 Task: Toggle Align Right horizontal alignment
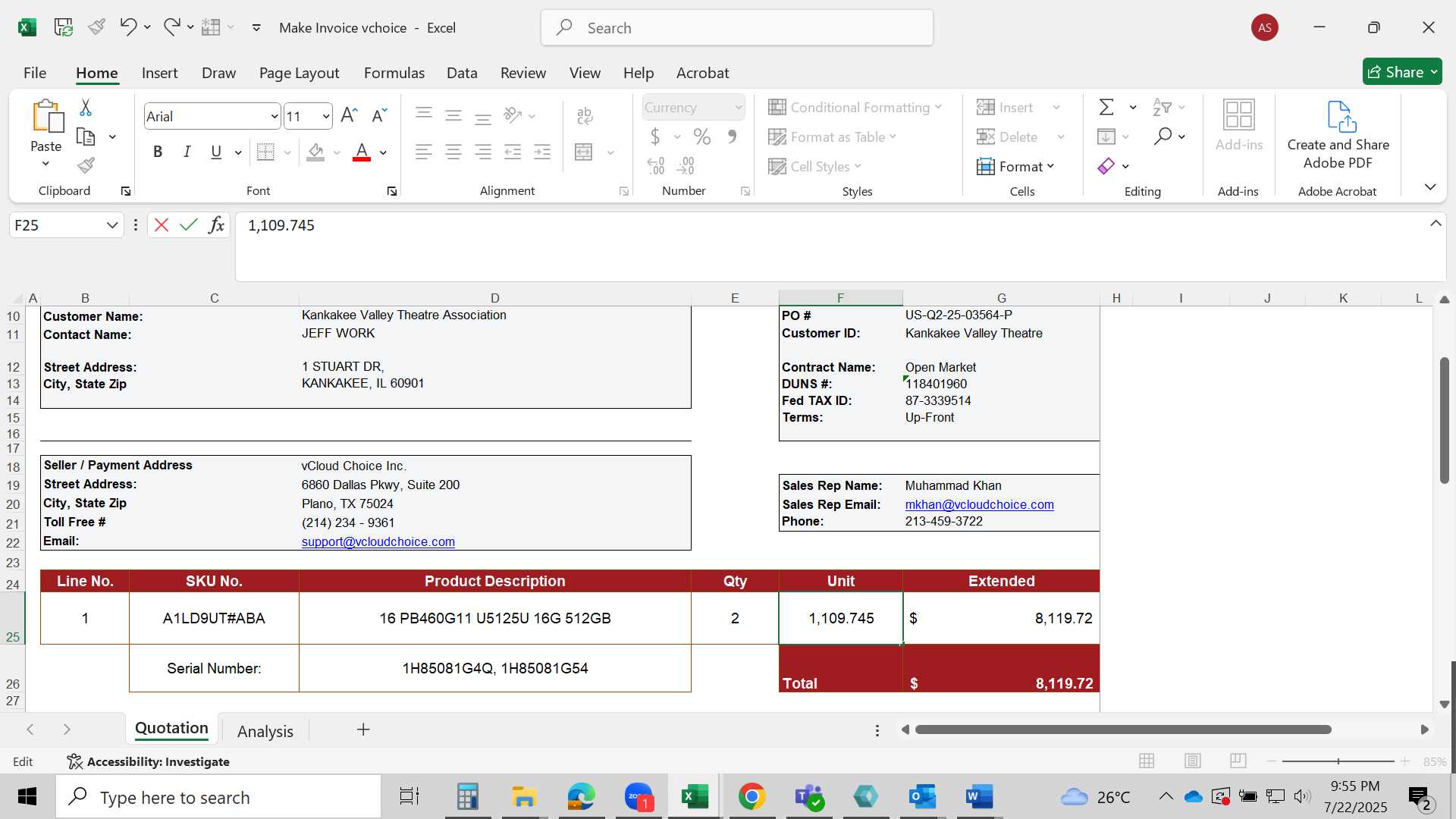(x=483, y=152)
